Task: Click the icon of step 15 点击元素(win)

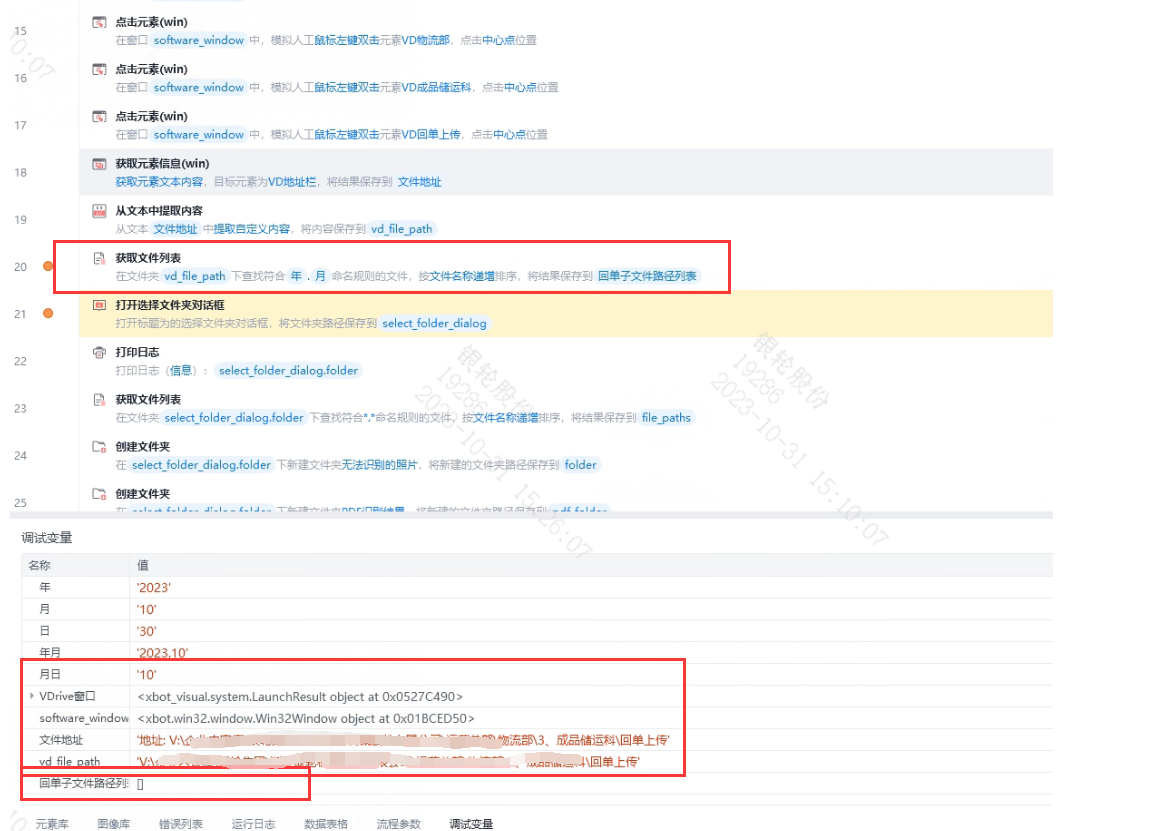Action: pos(99,22)
